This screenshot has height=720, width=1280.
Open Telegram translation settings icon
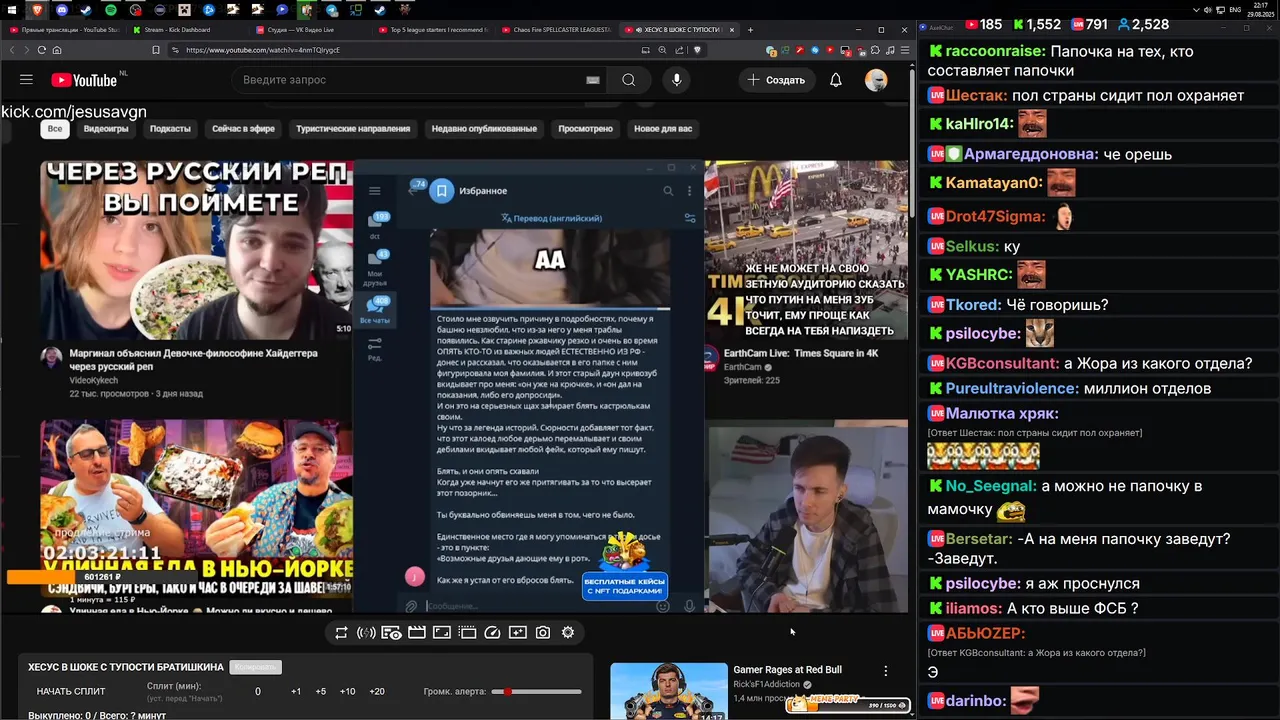689,217
